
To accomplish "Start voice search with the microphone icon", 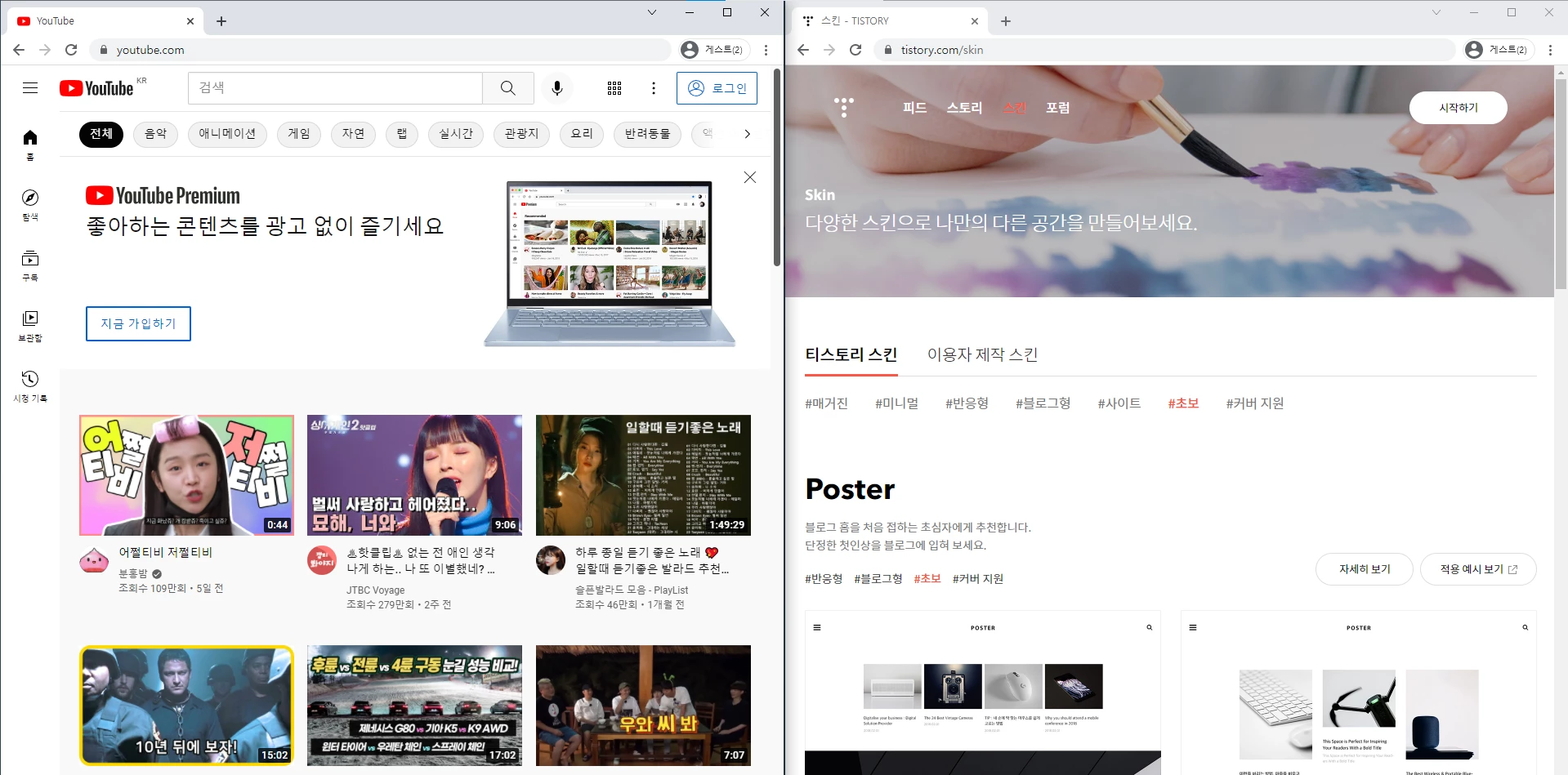I will pyautogui.click(x=557, y=88).
